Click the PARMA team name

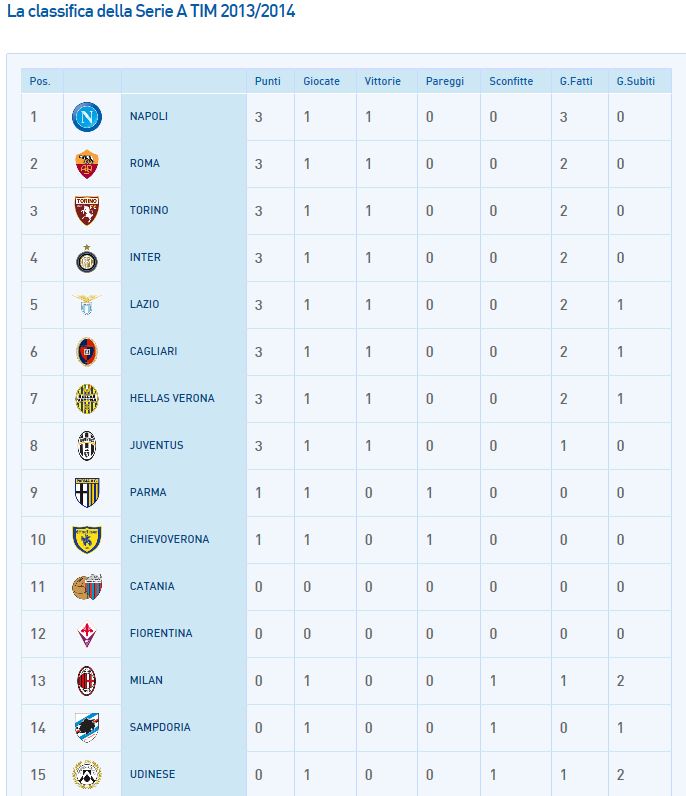click(148, 493)
